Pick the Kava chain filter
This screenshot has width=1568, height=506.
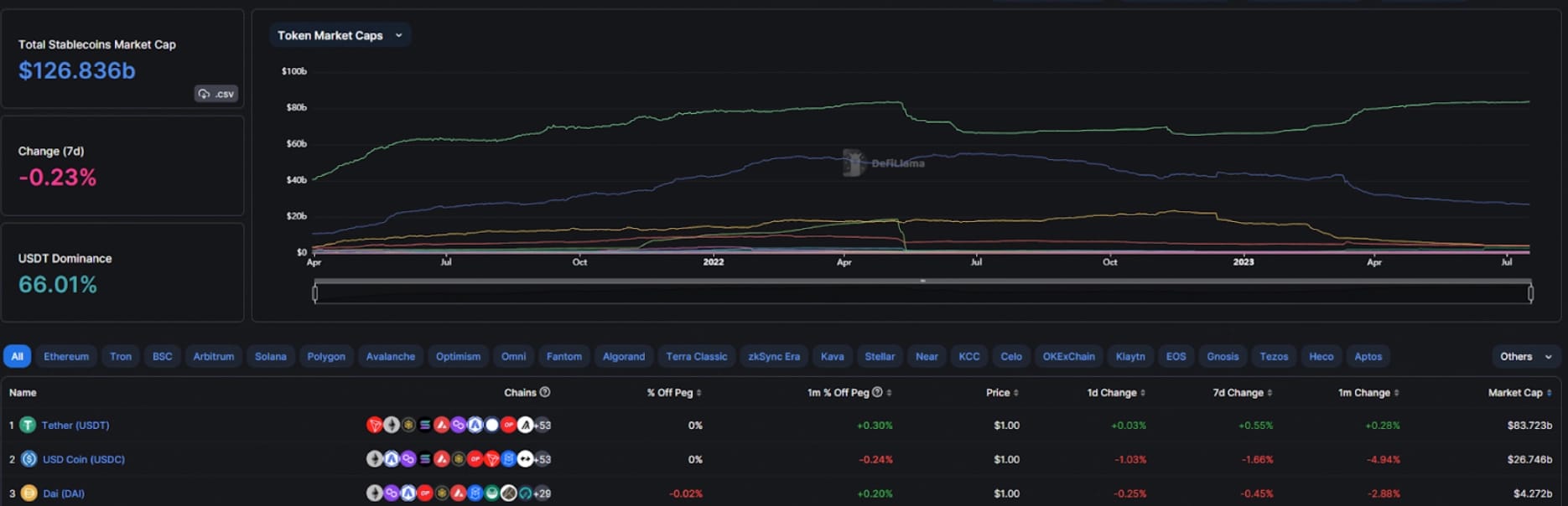coord(833,356)
